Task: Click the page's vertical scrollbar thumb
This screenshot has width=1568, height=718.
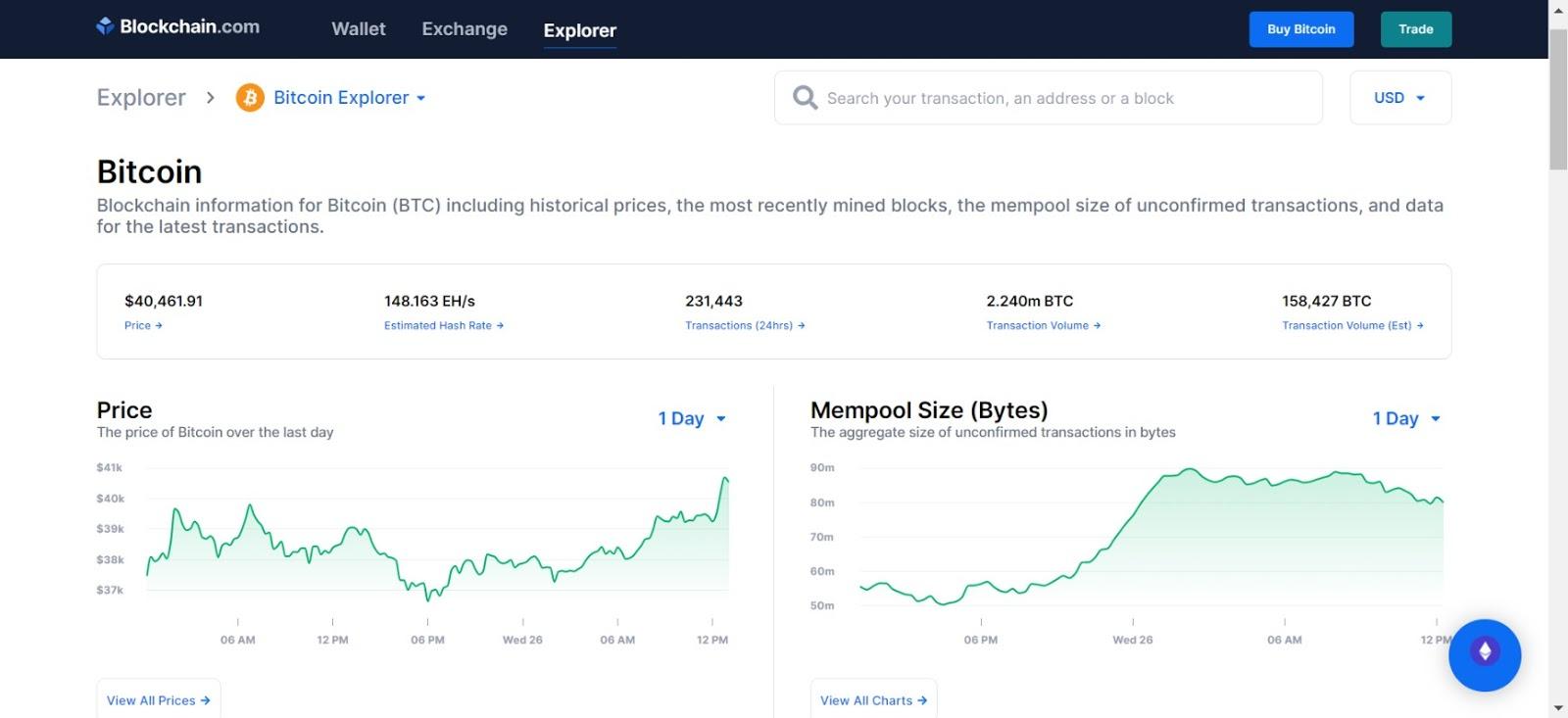Action: pyautogui.click(x=1558, y=100)
